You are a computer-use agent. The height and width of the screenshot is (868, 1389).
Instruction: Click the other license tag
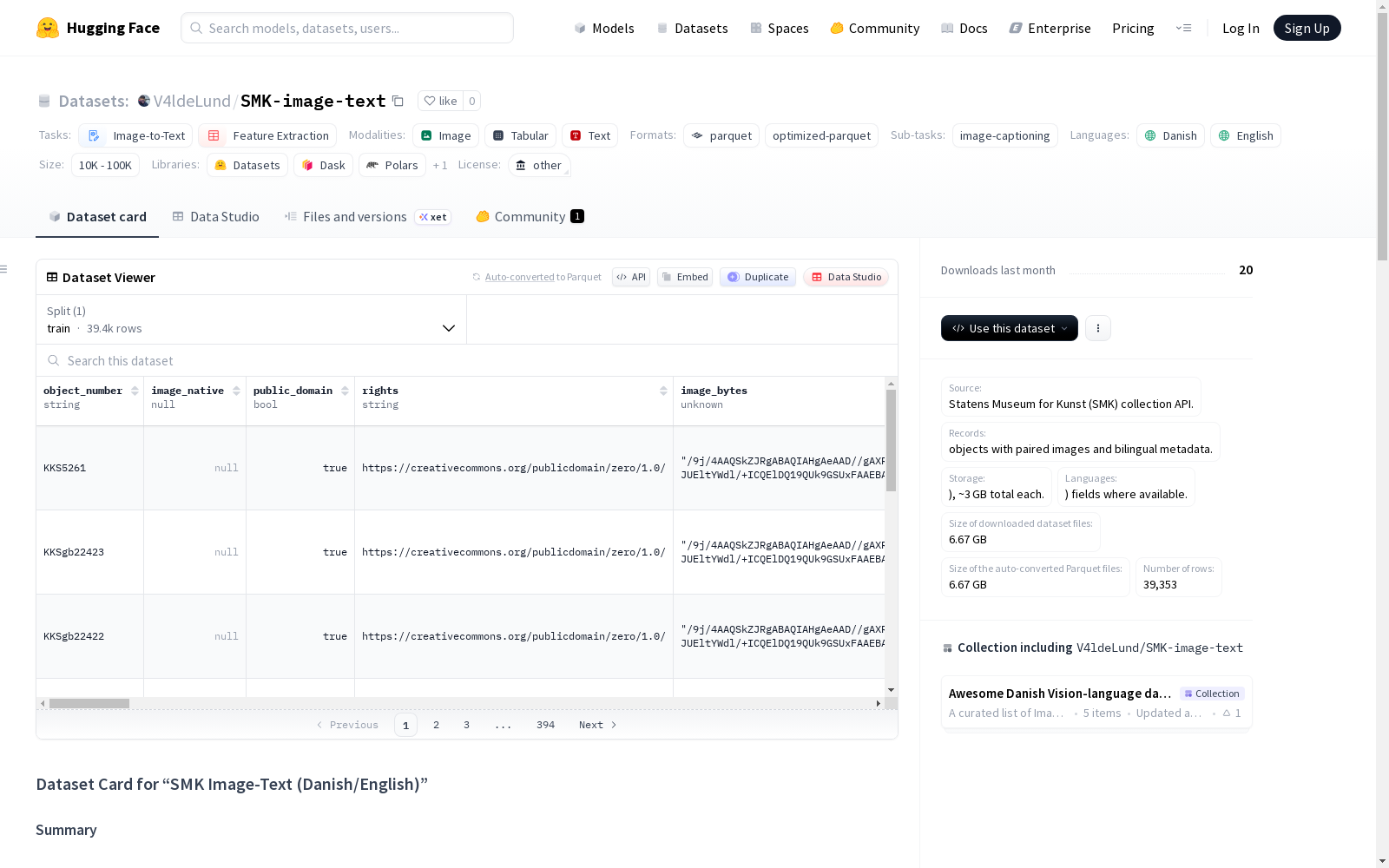(538, 165)
